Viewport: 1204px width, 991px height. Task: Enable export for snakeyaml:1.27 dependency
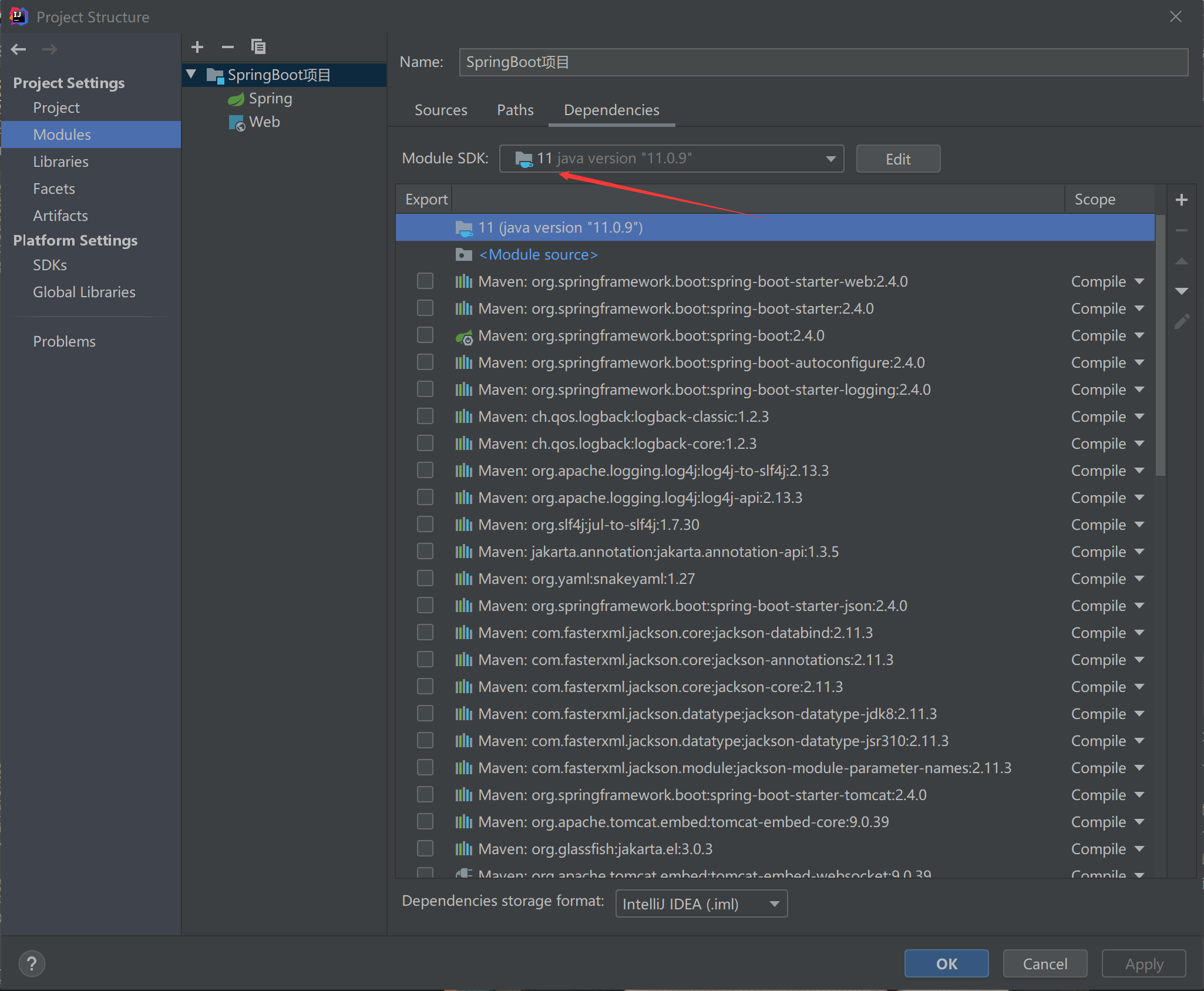425,579
